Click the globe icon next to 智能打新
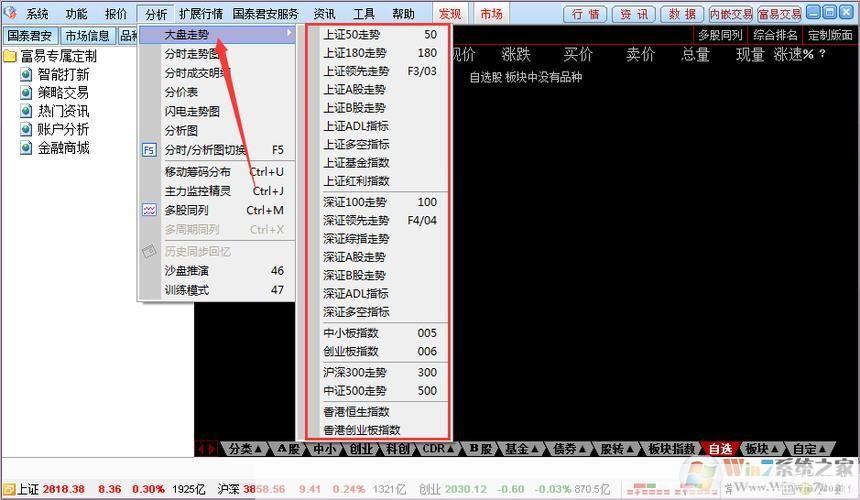Screen dimensions: 860x500 click(x=26, y=74)
